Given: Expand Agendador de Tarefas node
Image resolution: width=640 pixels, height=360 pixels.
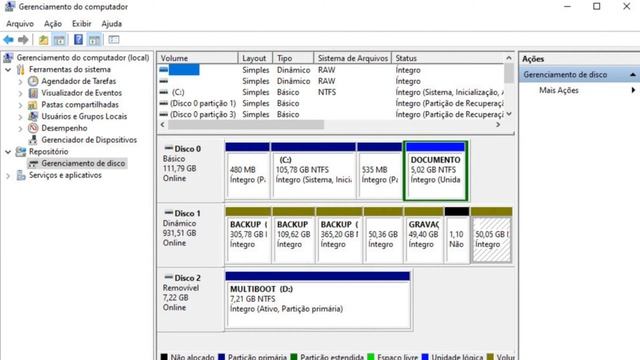Looking at the screenshot, I should (21, 81).
